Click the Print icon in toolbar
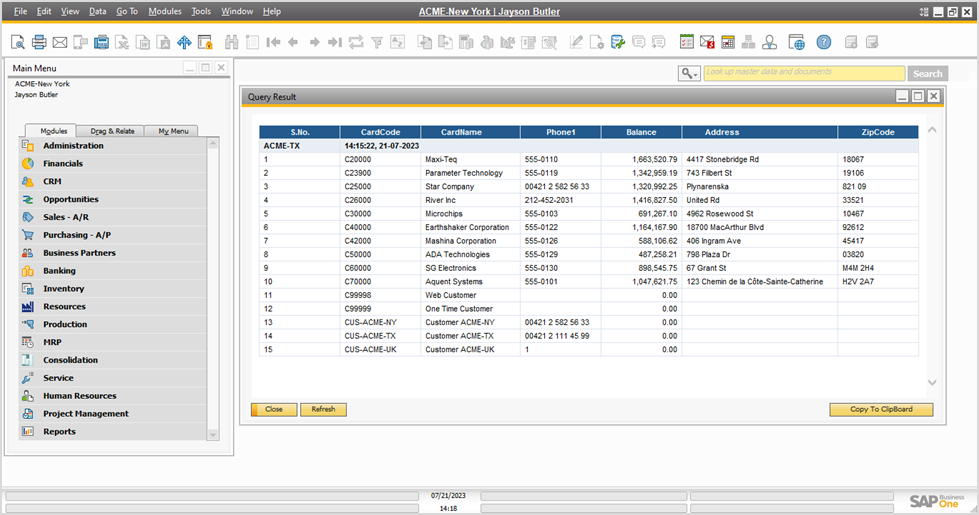 click(39, 42)
